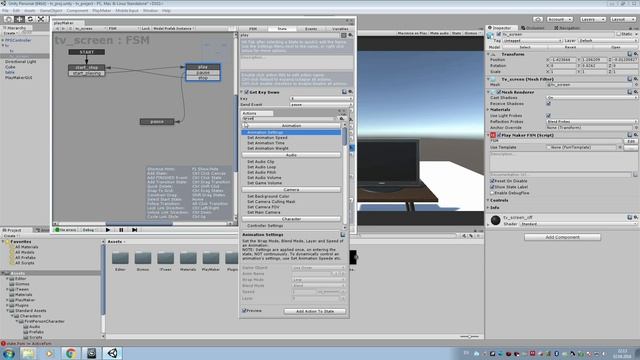
Task: Toggle the Static checkbox in Inspector
Action: [x=619, y=34]
